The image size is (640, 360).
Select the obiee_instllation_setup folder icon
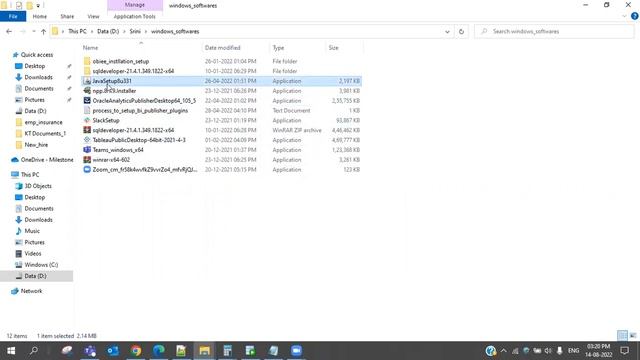(x=87, y=61)
